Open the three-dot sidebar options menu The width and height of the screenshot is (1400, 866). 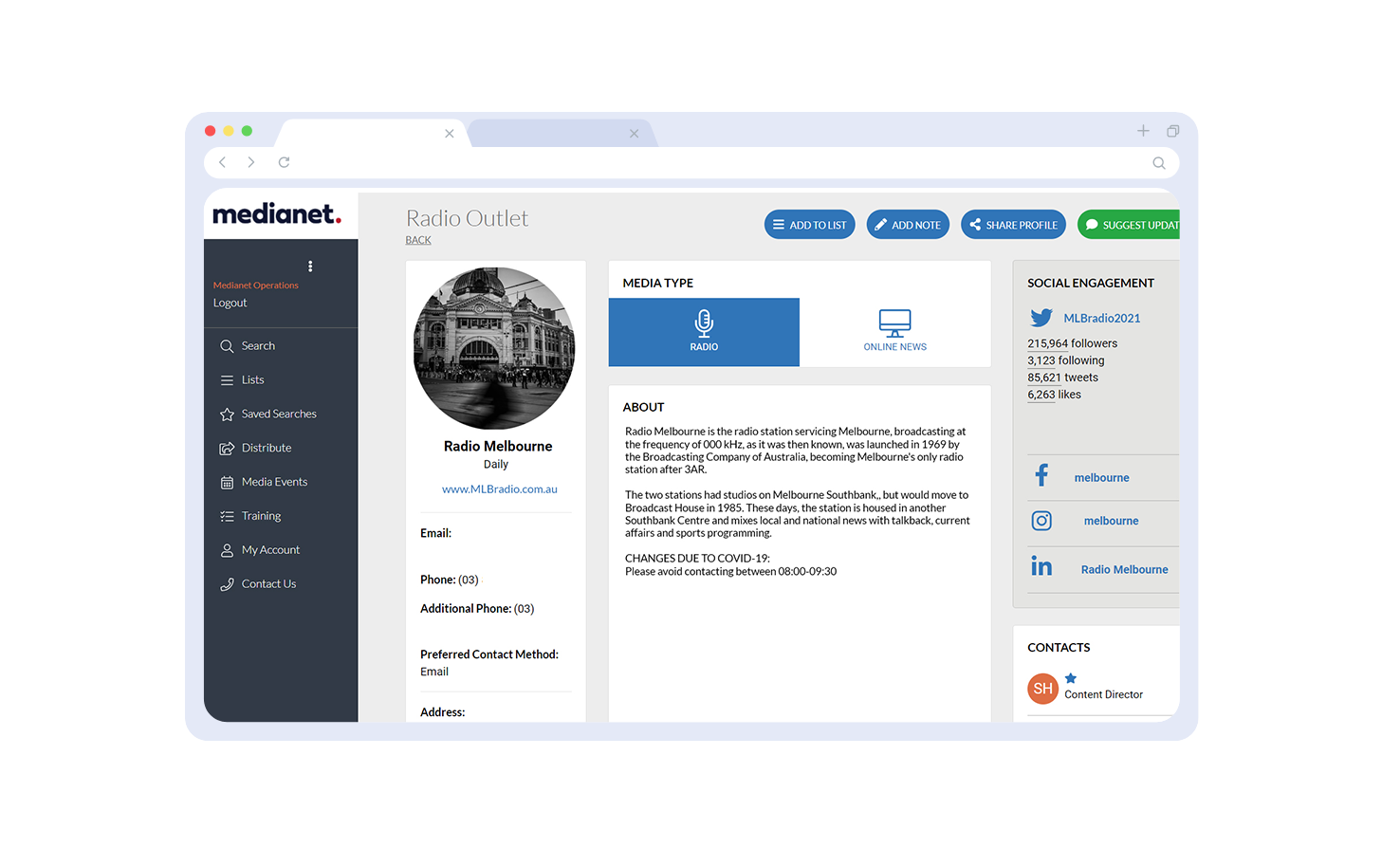pyautogui.click(x=310, y=267)
